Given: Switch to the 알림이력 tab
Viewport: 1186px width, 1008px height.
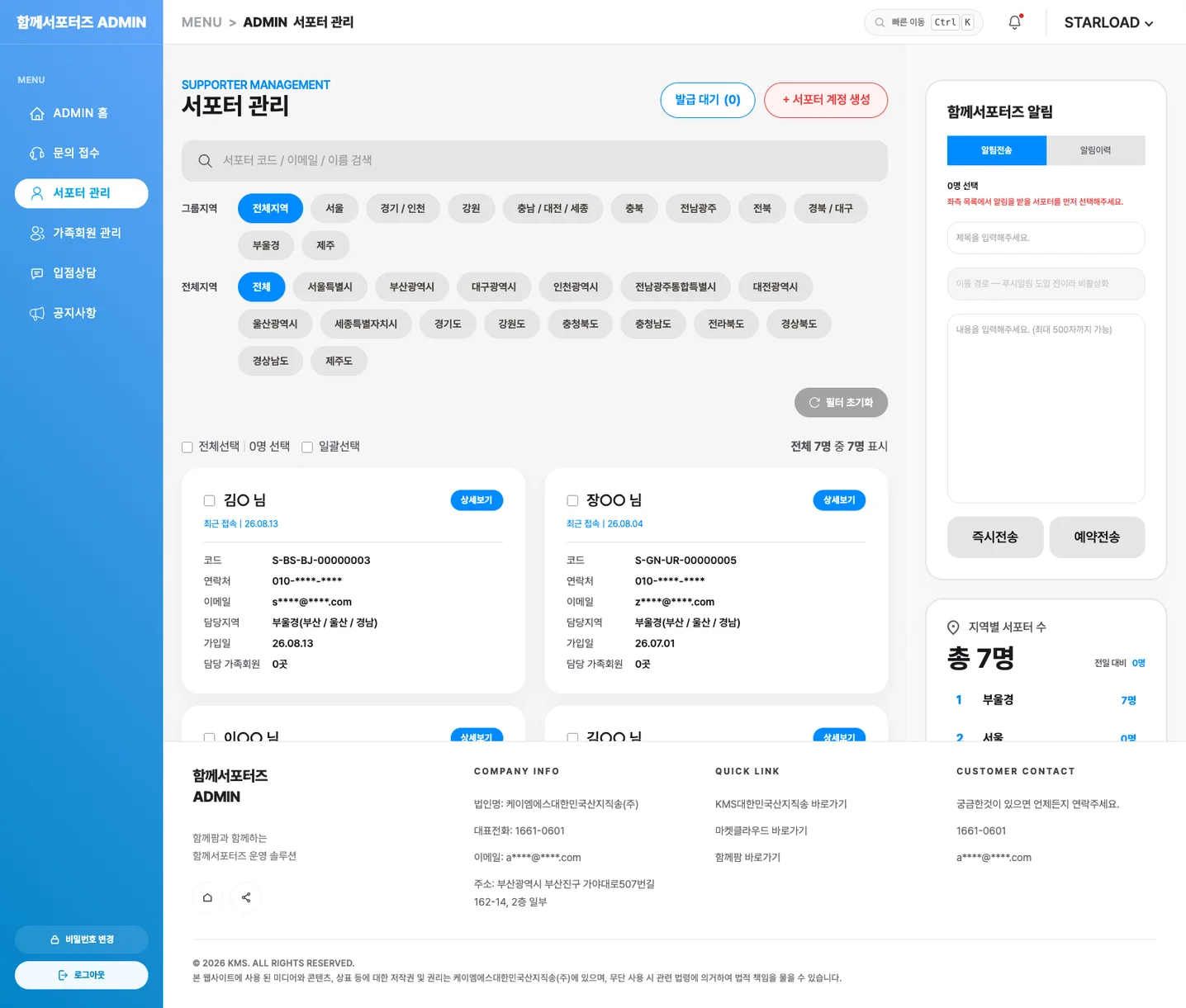Looking at the screenshot, I should tap(1096, 150).
